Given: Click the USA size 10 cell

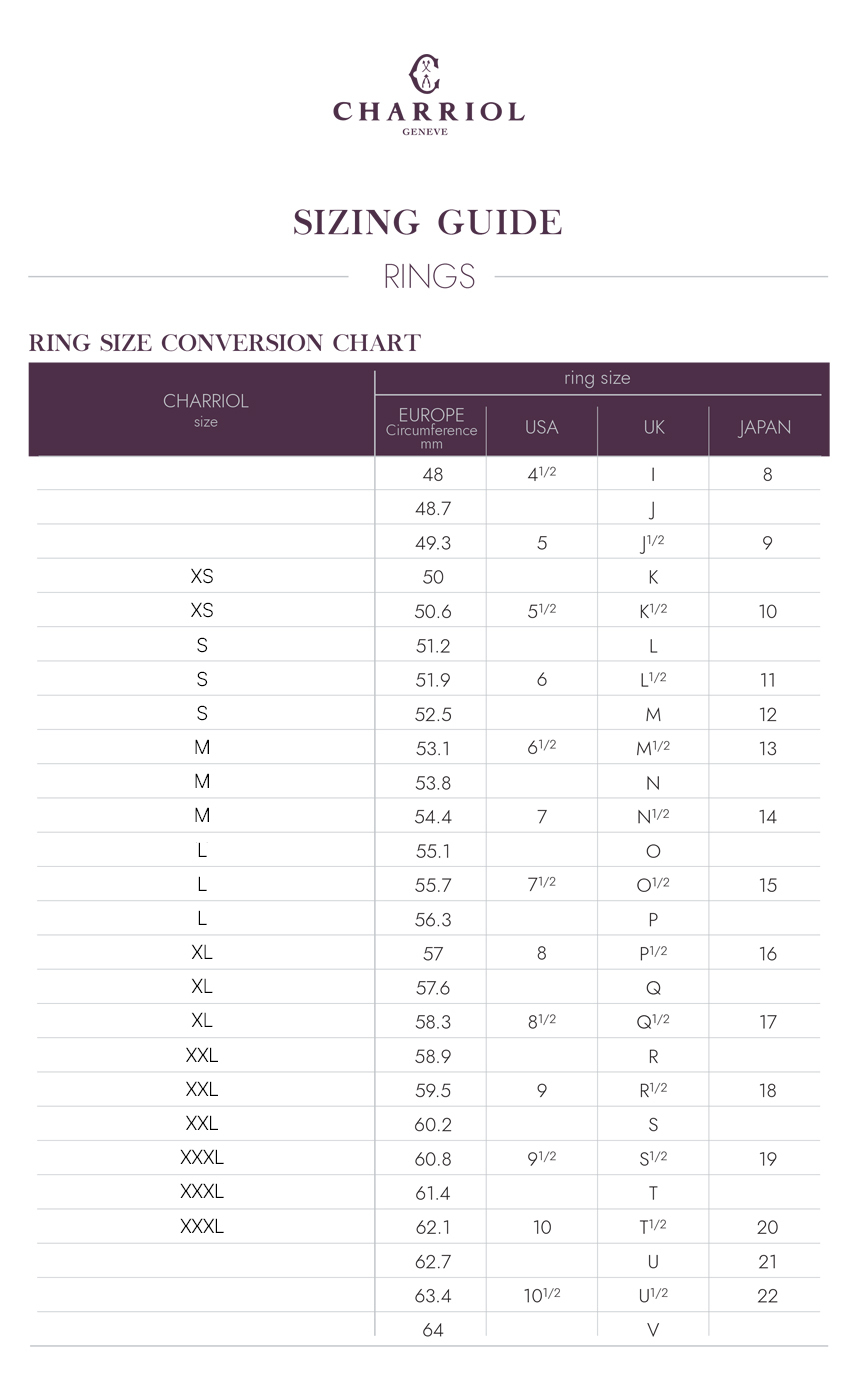Looking at the screenshot, I should pos(542,1228).
